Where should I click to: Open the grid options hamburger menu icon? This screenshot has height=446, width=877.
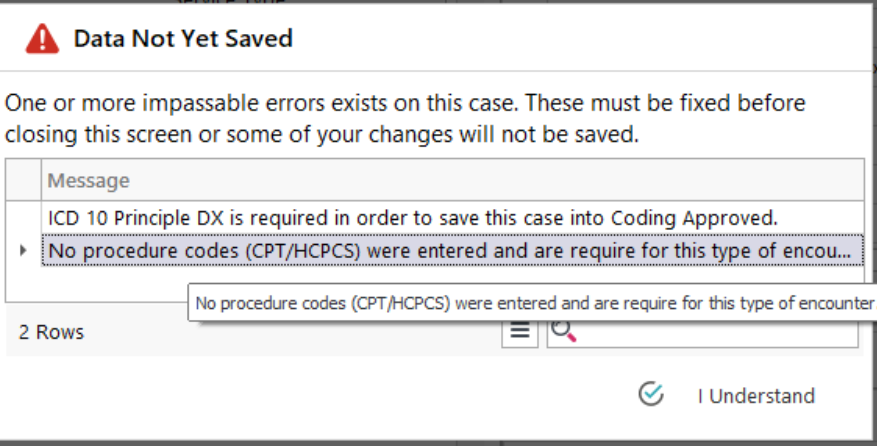[520, 331]
